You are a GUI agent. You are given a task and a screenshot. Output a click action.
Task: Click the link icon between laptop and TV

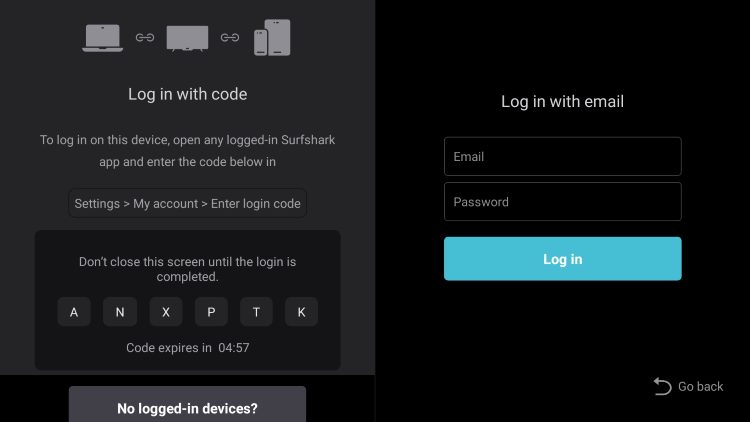pos(145,37)
